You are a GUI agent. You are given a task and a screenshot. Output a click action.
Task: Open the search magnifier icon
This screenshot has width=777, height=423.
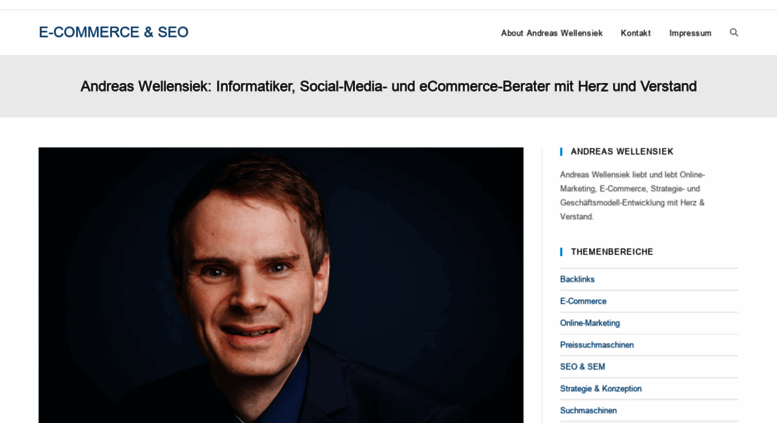(x=734, y=33)
